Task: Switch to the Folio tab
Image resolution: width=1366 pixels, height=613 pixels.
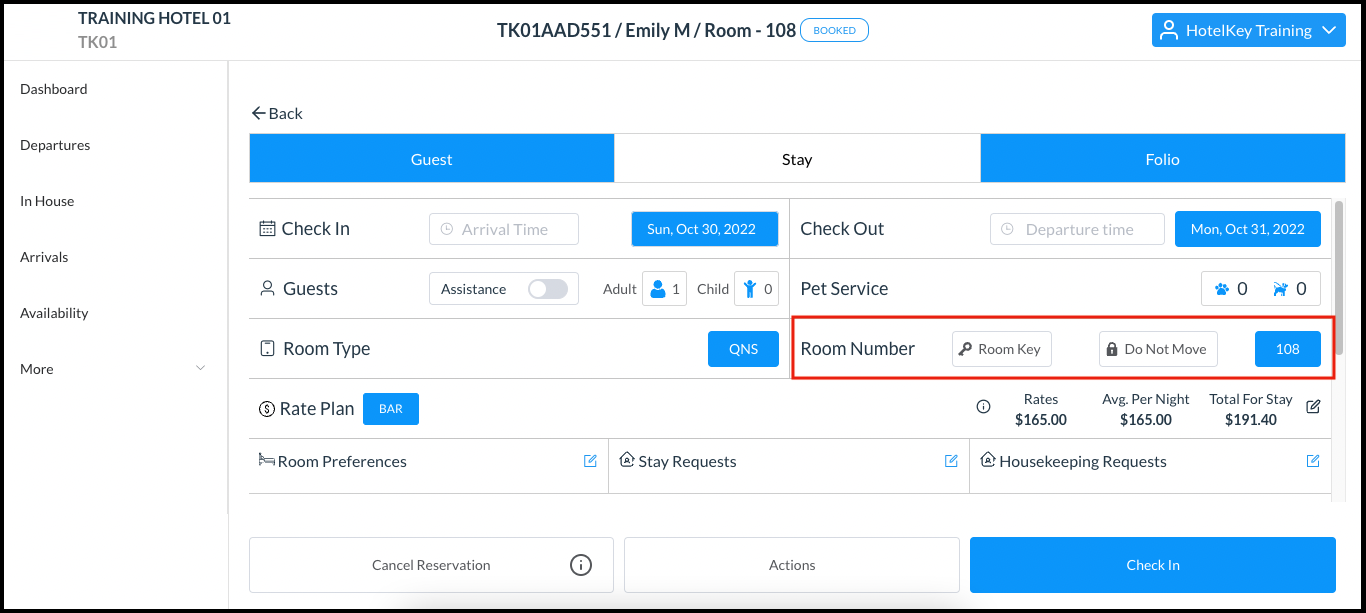Action: [x=1162, y=158]
